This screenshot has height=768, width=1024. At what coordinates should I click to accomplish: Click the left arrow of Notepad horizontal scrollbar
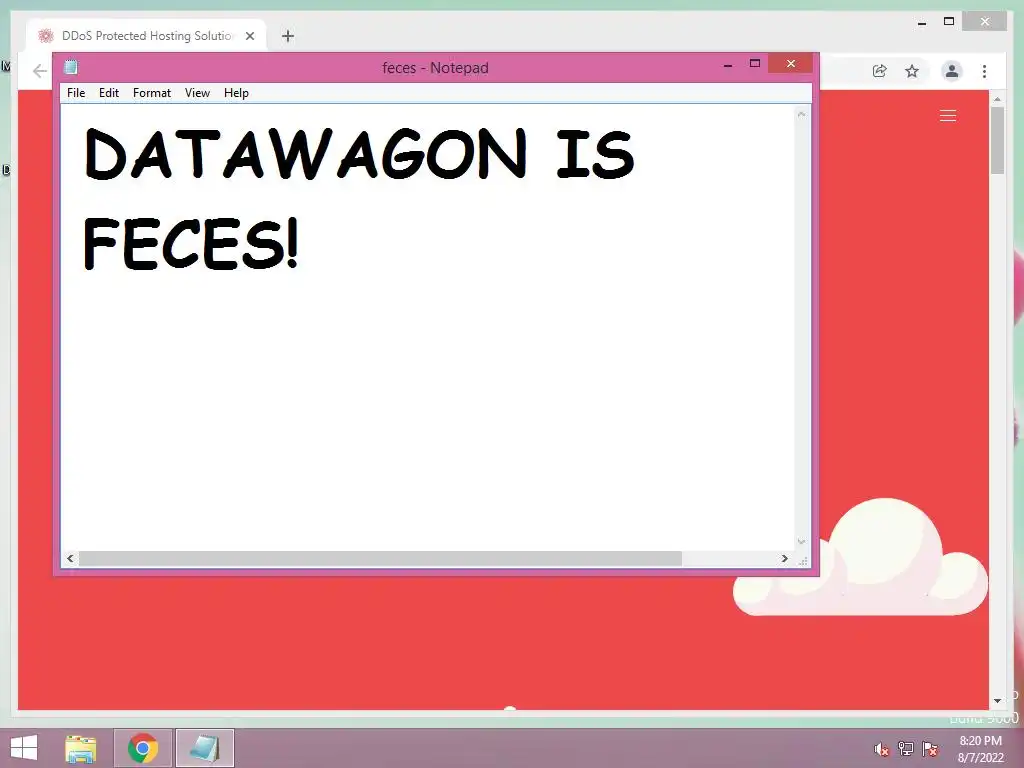coord(71,558)
